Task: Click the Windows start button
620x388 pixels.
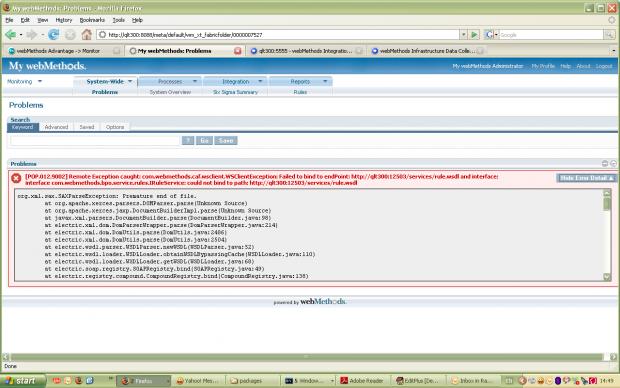Action: tap(23, 380)
